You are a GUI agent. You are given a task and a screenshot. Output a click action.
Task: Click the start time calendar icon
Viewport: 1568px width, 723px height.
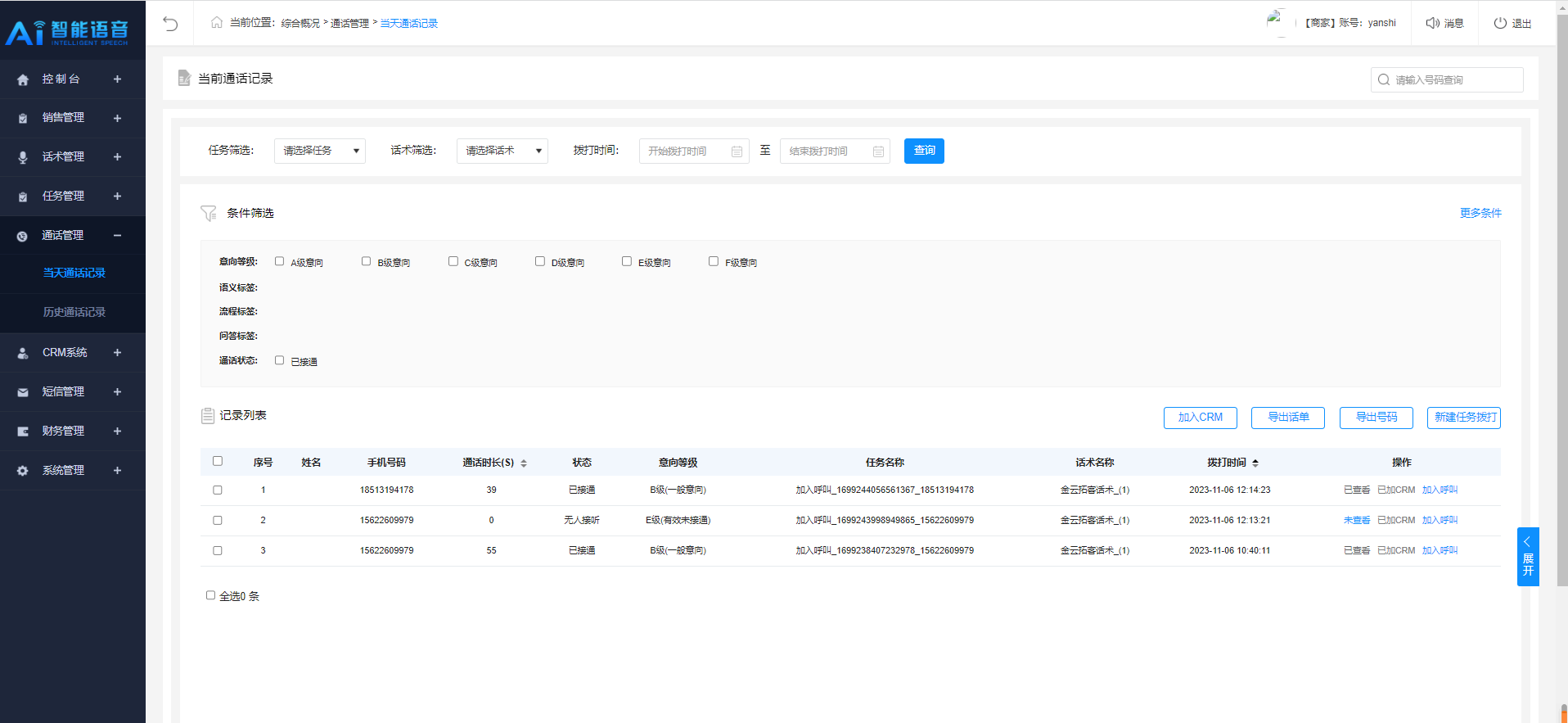click(x=737, y=151)
